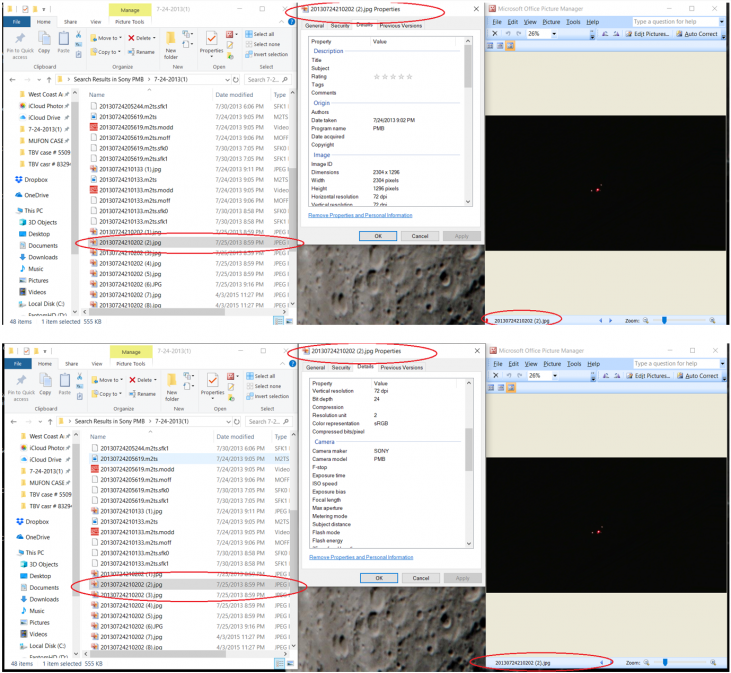Switch to Previous Versions tab in lower Properties dialog
The image size is (731, 673).
(402, 368)
